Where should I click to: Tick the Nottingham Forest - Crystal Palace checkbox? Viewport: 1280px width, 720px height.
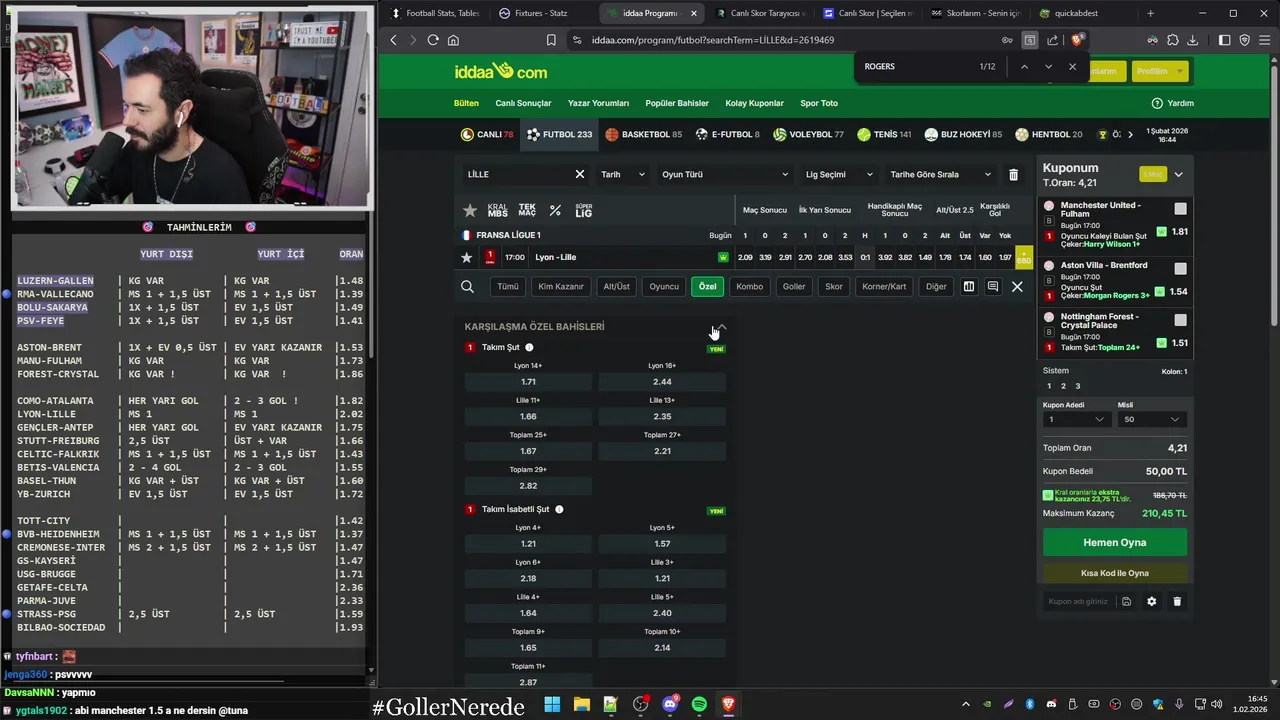(1181, 320)
